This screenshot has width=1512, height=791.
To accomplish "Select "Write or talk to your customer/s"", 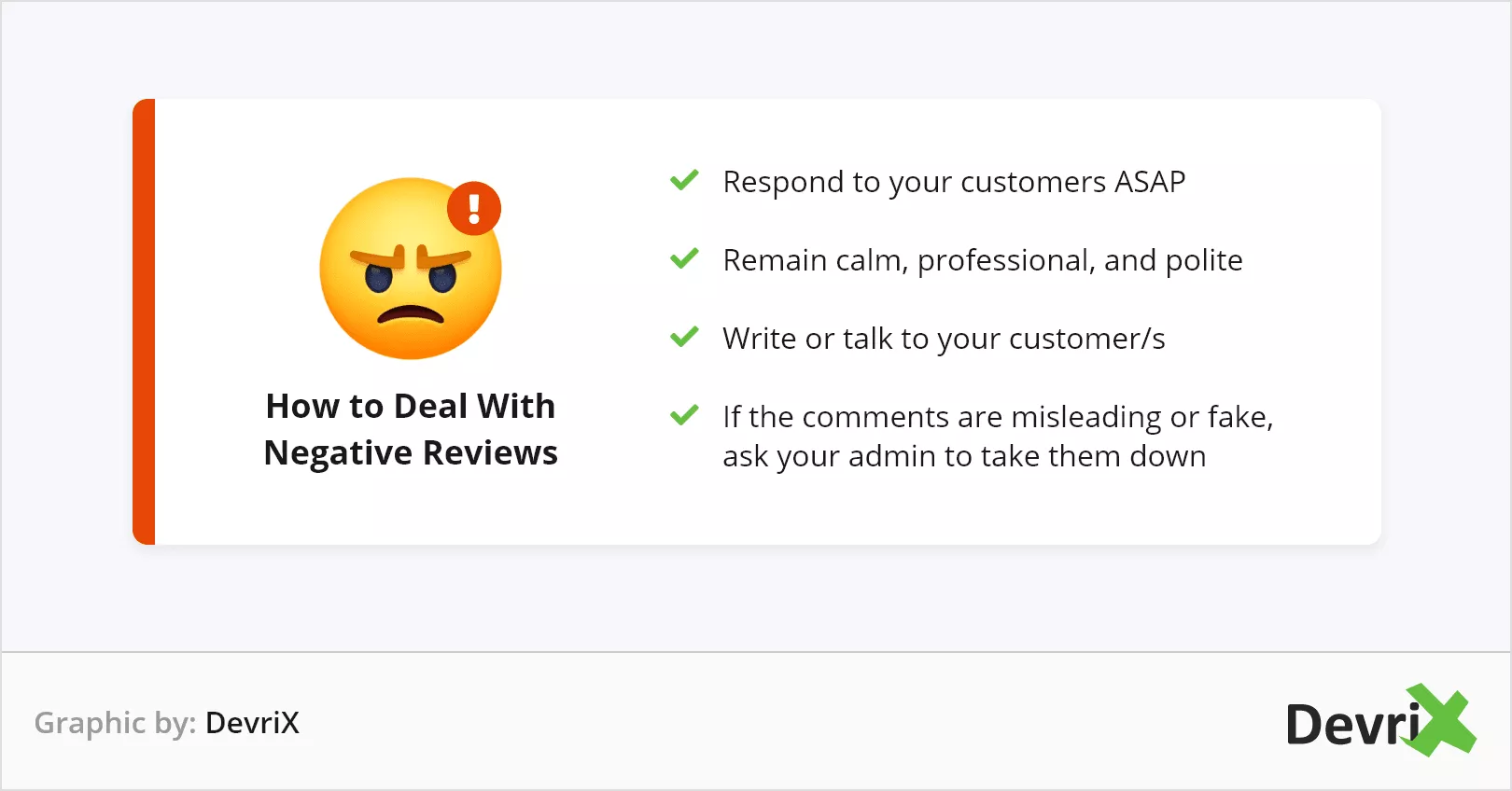I will 944,339.
